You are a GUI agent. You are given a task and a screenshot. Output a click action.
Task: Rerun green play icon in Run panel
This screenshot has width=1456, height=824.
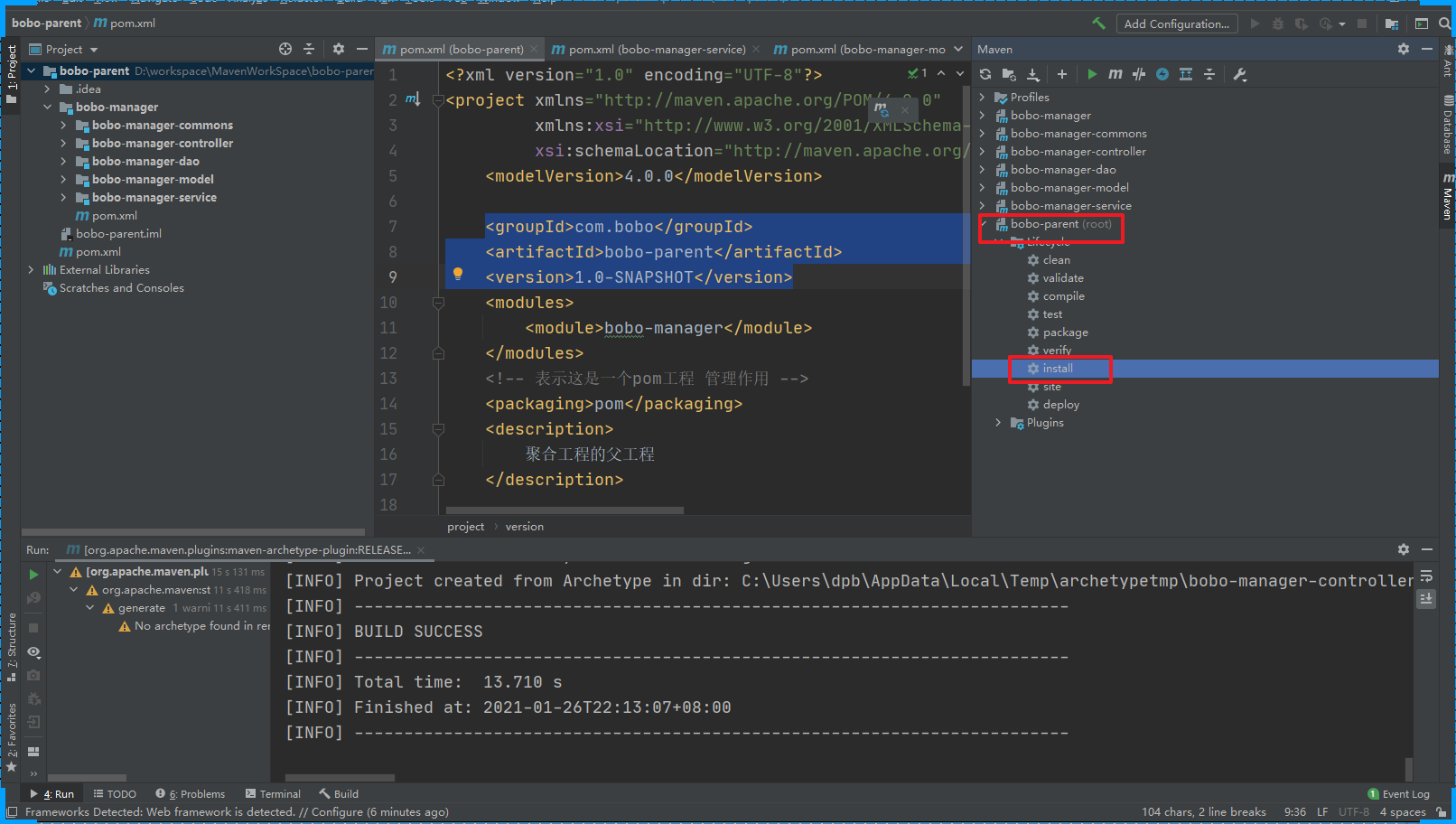point(33,574)
